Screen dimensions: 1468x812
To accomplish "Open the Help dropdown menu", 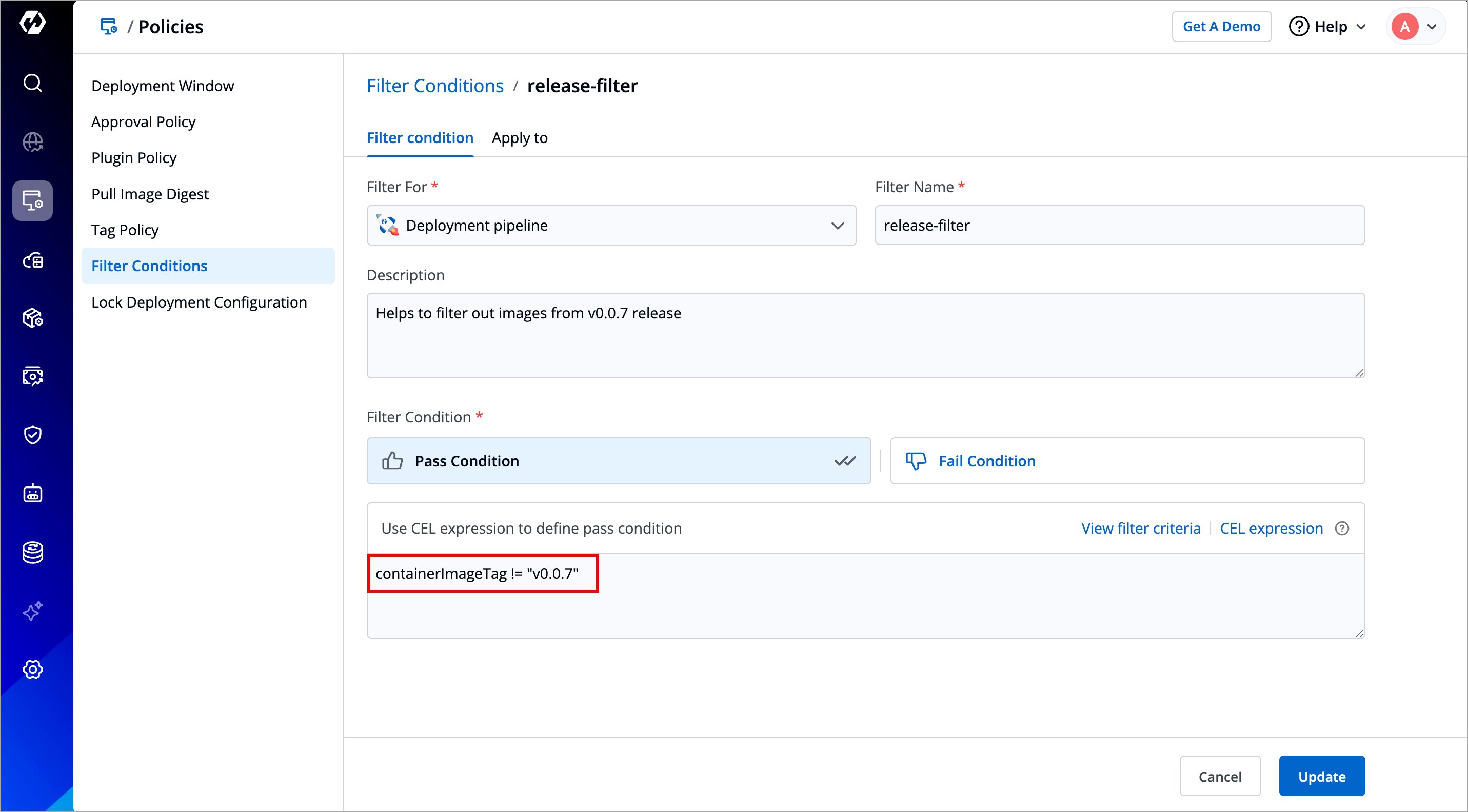I will [1328, 27].
